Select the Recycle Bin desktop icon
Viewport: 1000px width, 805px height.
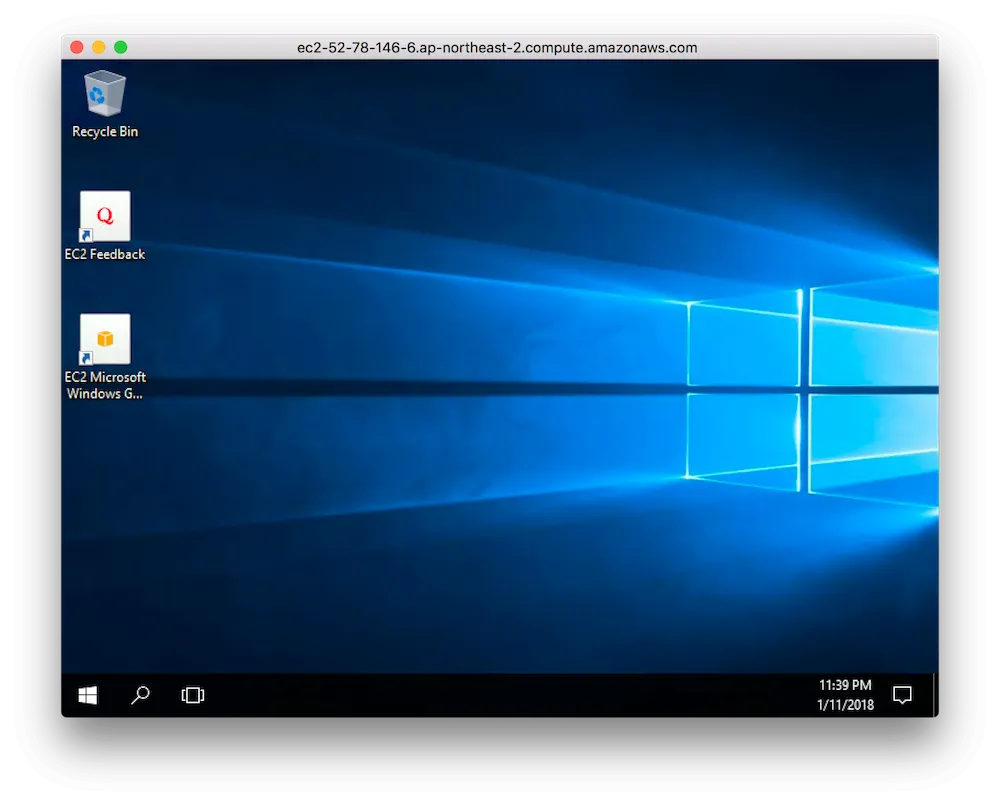click(x=105, y=94)
